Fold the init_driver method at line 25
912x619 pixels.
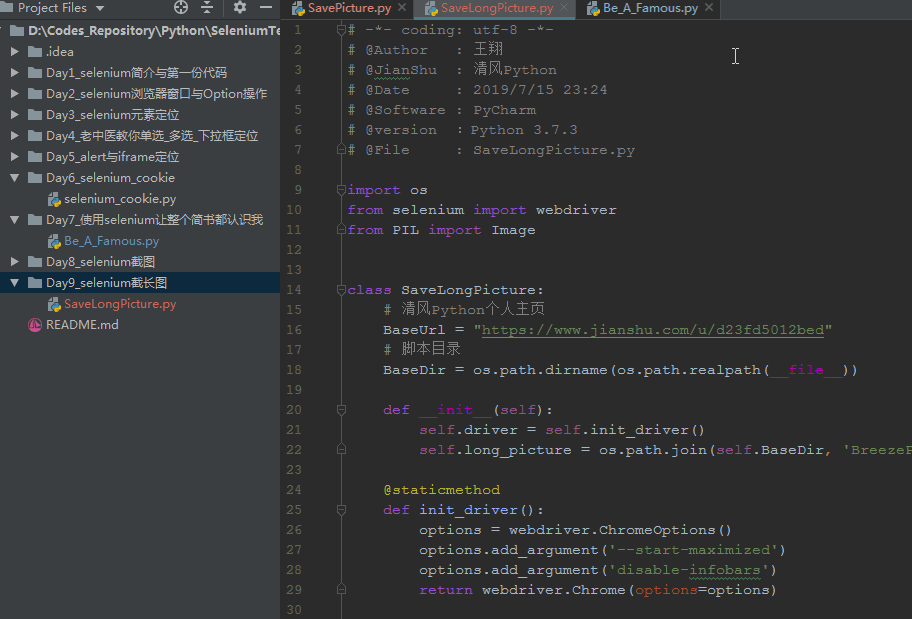click(341, 510)
